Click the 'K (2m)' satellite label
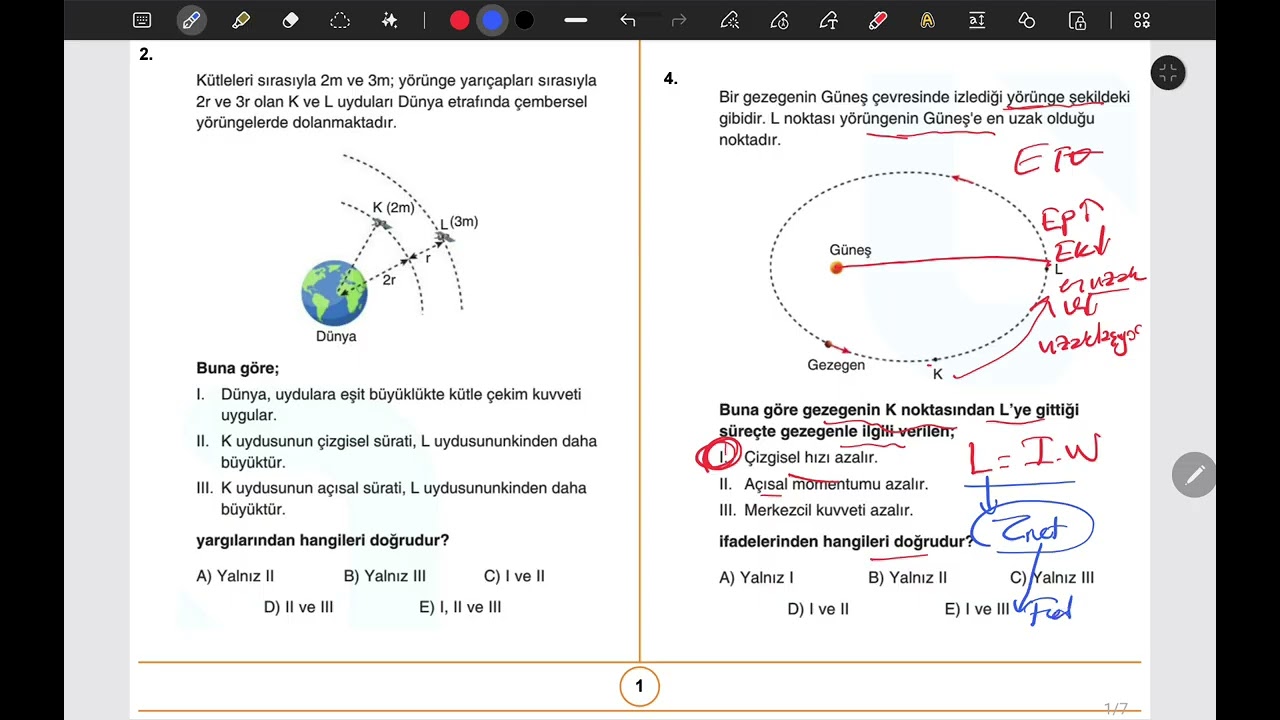This screenshot has width=1280, height=720. coord(393,207)
